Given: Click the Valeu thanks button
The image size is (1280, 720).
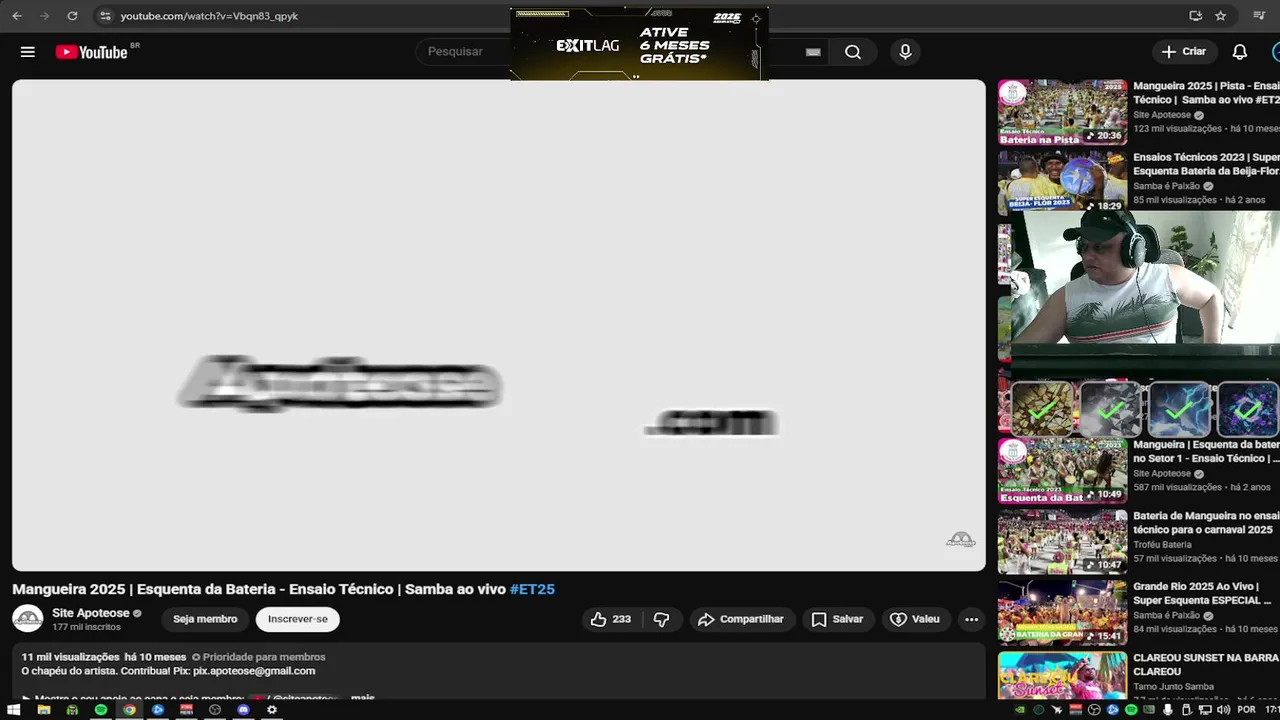Looking at the screenshot, I should pos(915,619).
